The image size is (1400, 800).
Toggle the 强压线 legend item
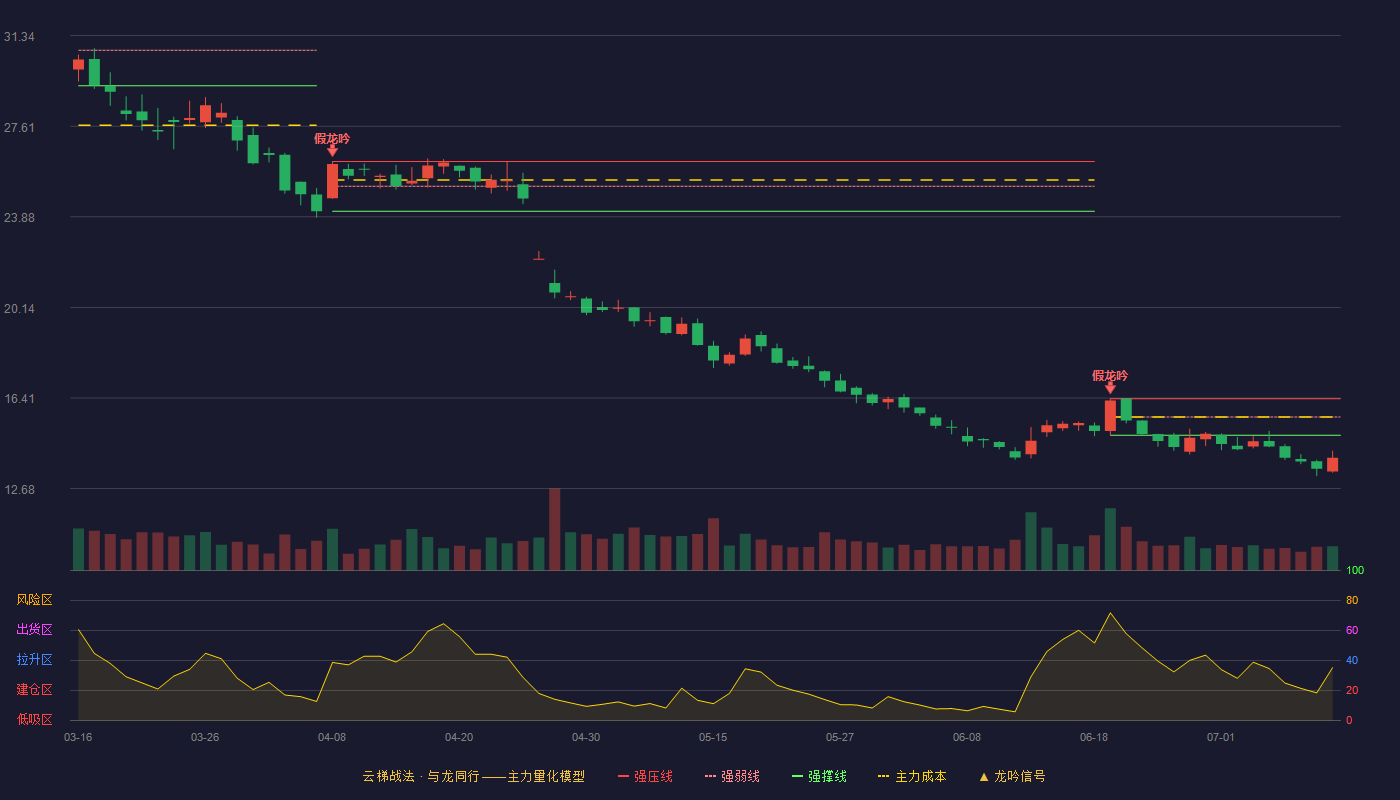click(645, 776)
